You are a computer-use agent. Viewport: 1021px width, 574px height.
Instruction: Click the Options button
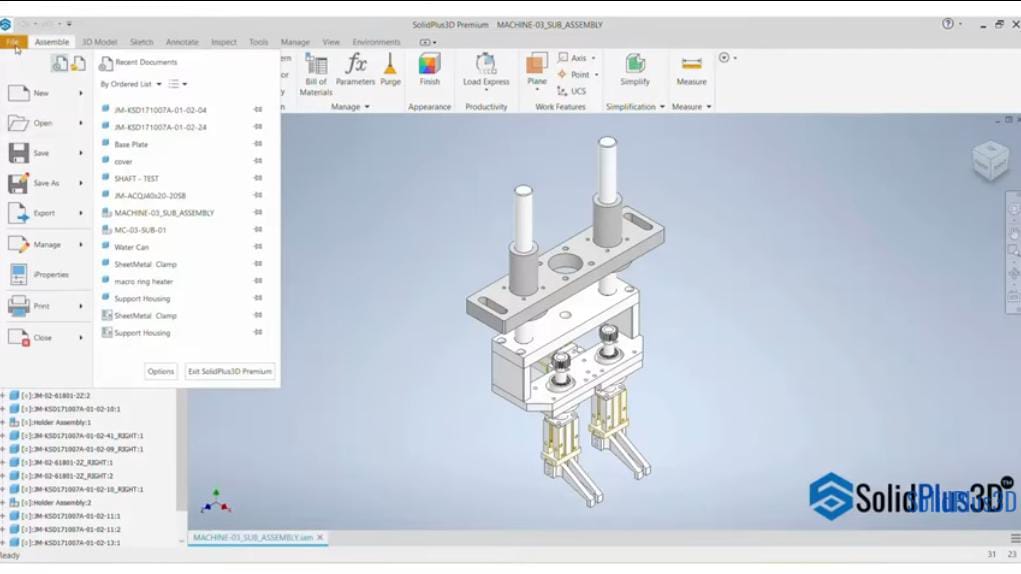pos(161,371)
